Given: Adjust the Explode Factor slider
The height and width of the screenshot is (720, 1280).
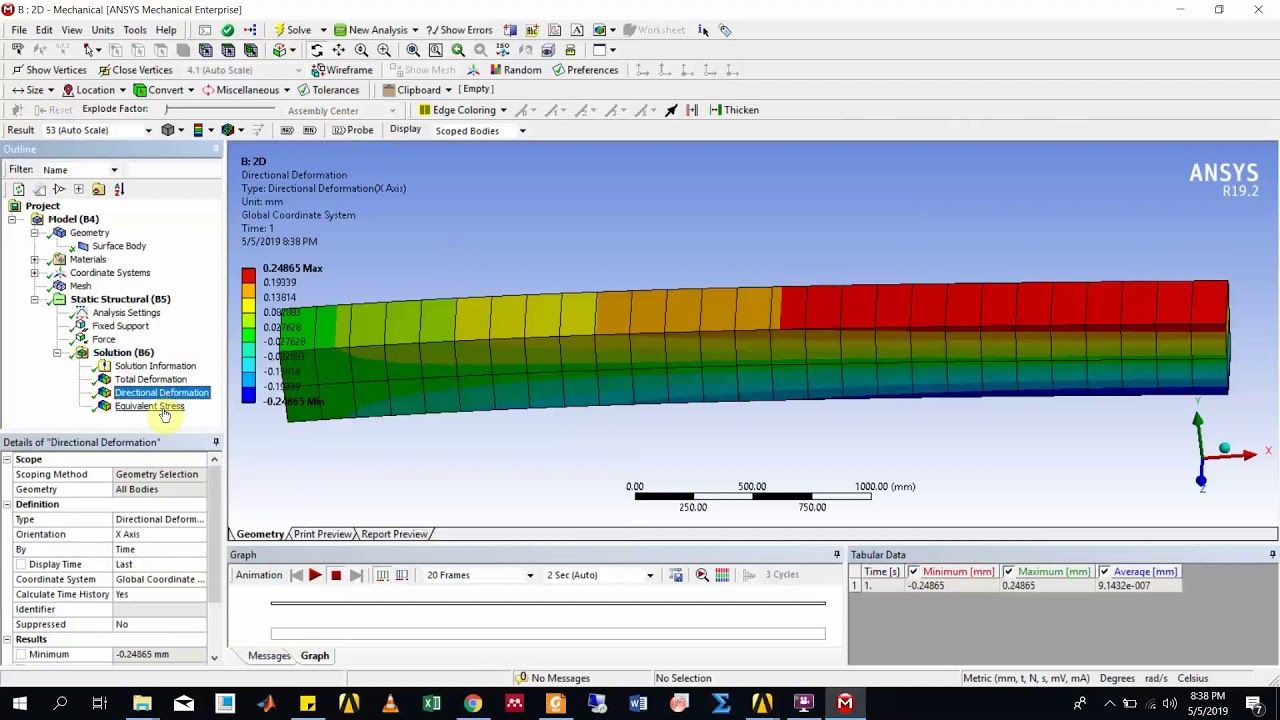Looking at the screenshot, I should (x=222, y=109).
